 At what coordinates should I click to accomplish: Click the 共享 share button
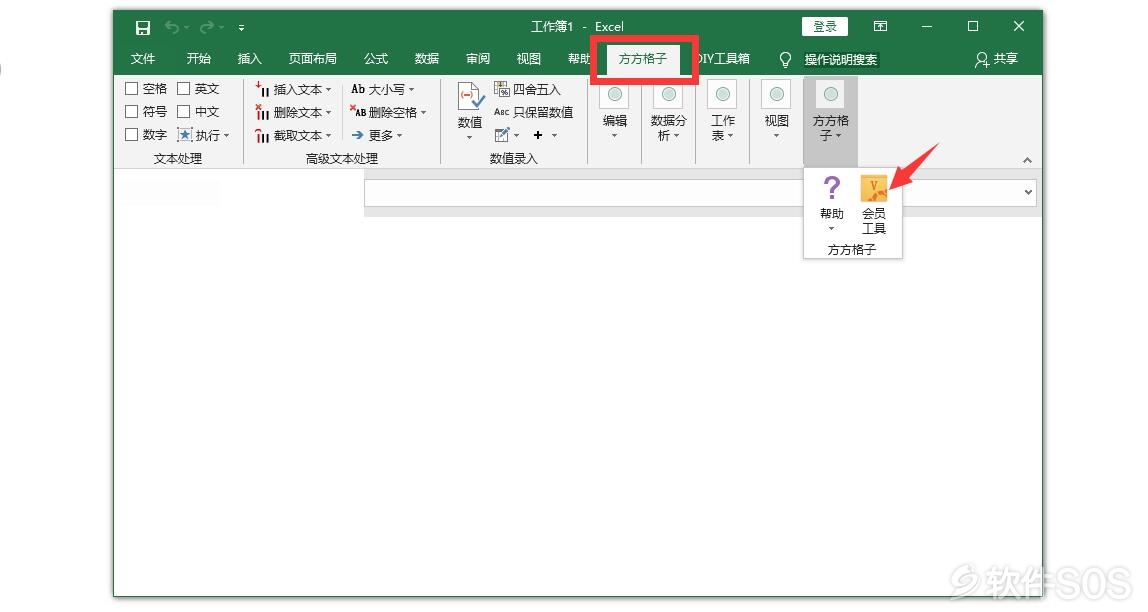pos(996,59)
